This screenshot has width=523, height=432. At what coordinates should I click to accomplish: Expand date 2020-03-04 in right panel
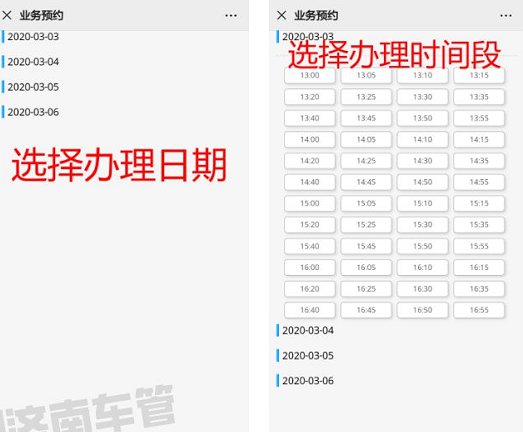click(308, 331)
